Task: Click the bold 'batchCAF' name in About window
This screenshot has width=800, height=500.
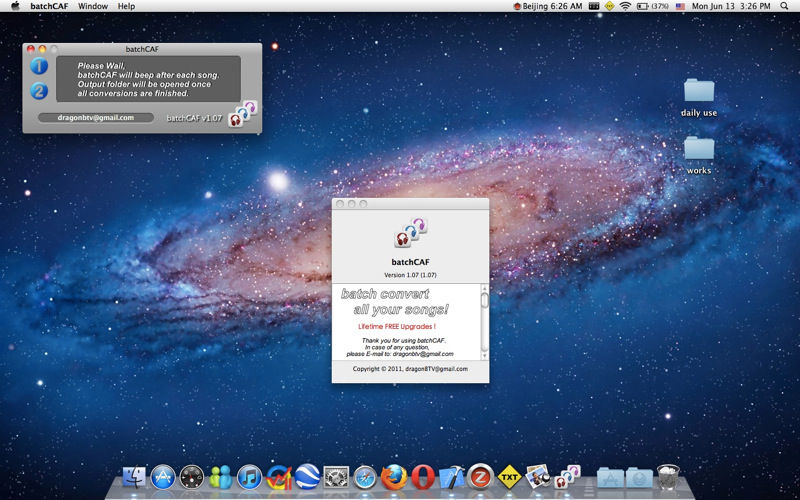Action: coord(410,262)
